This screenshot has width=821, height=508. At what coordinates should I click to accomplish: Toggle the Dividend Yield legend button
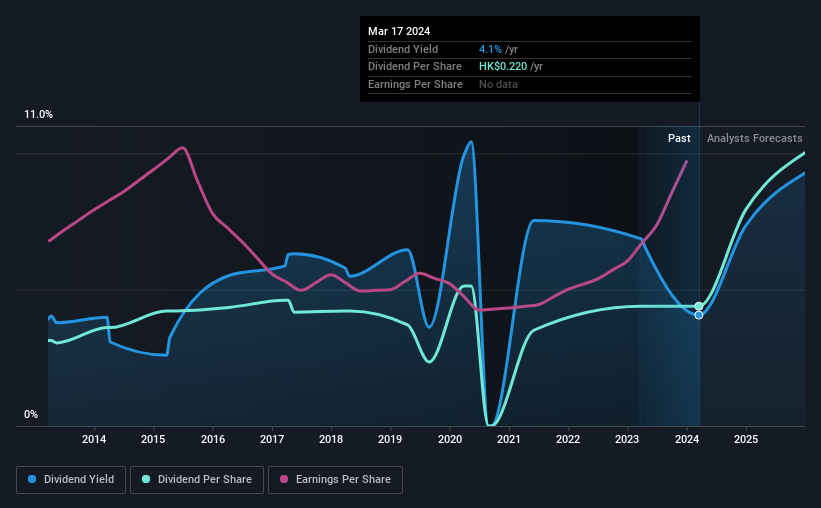click(x=71, y=479)
